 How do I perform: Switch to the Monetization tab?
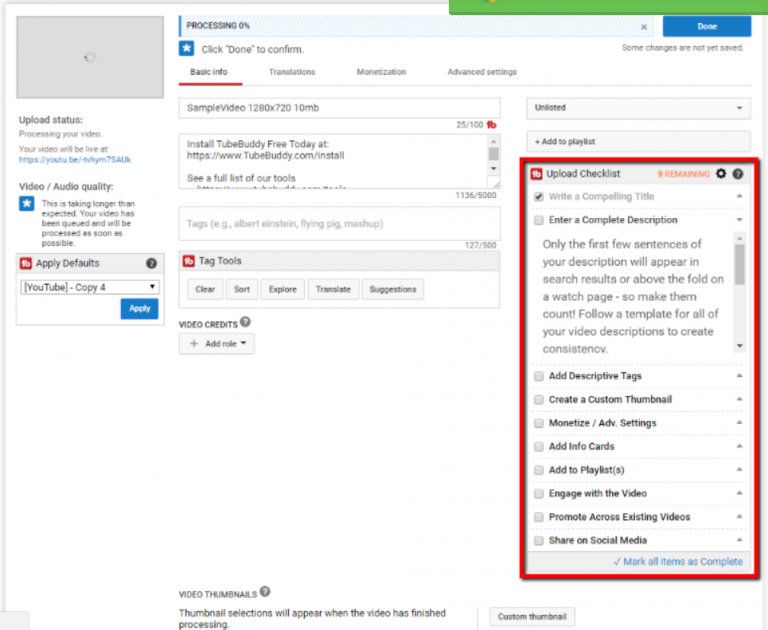click(381, 72)
